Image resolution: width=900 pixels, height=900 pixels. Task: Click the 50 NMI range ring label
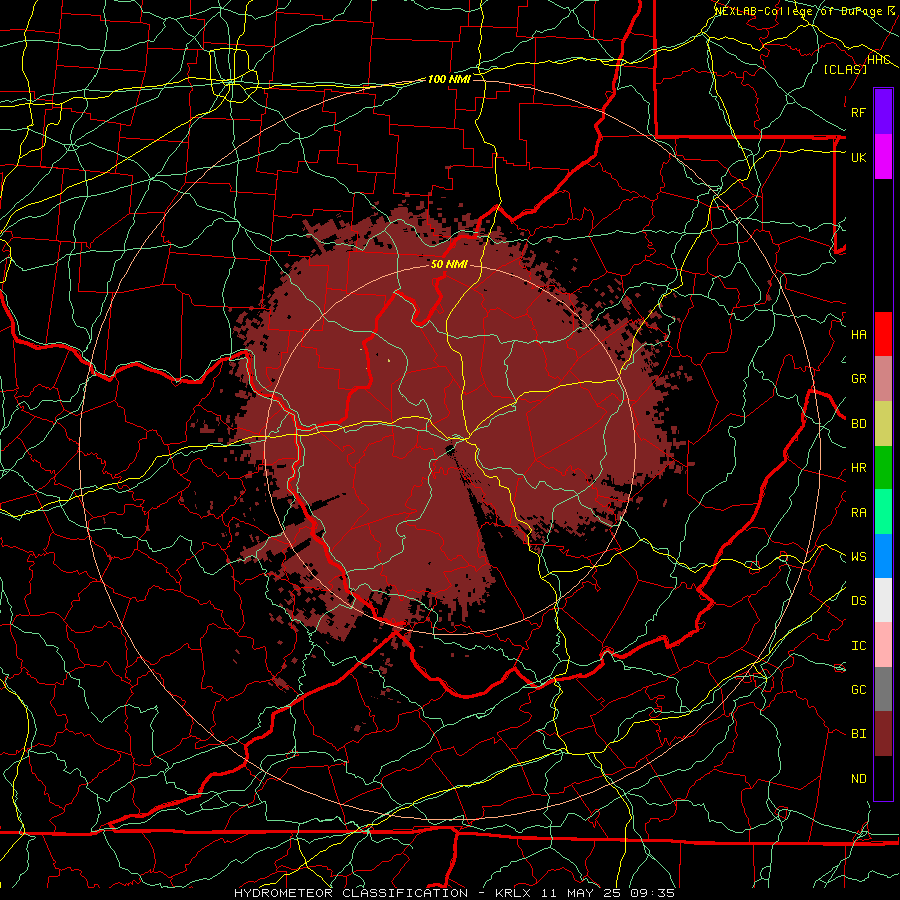(x=449, y=265)
